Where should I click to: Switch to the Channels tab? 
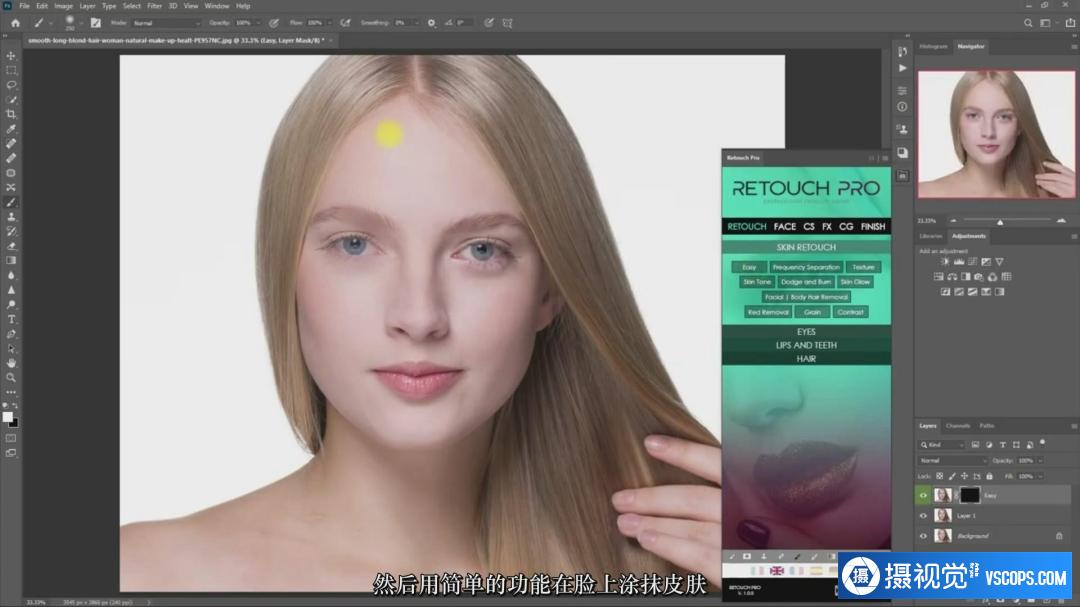957,426
